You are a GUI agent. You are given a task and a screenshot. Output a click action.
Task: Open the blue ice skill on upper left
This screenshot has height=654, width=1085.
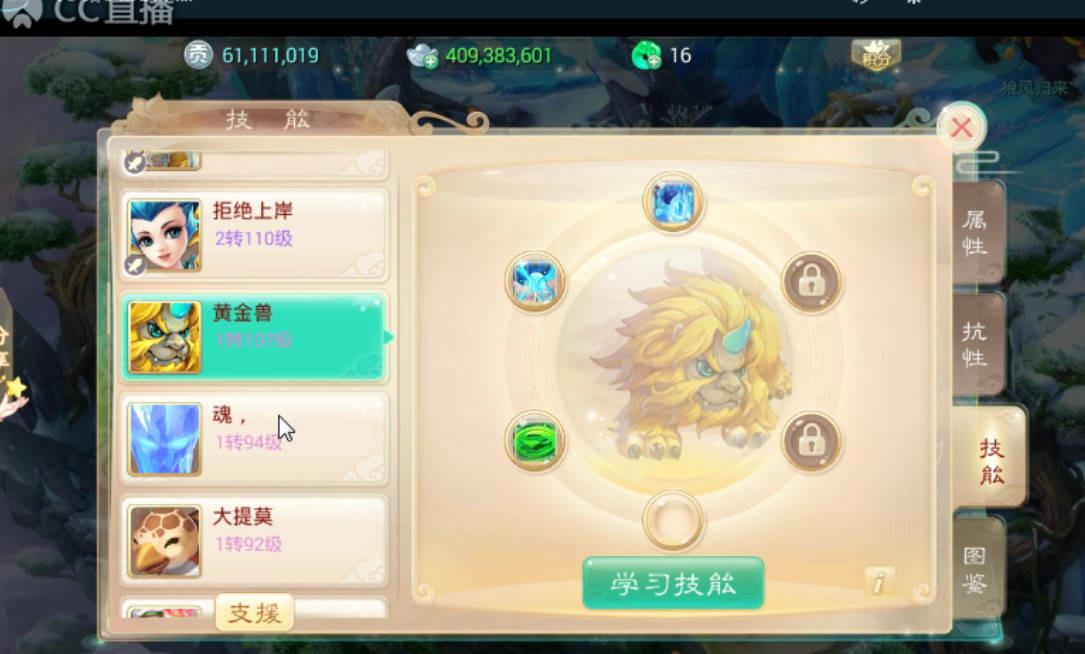[x=535, y=282]
